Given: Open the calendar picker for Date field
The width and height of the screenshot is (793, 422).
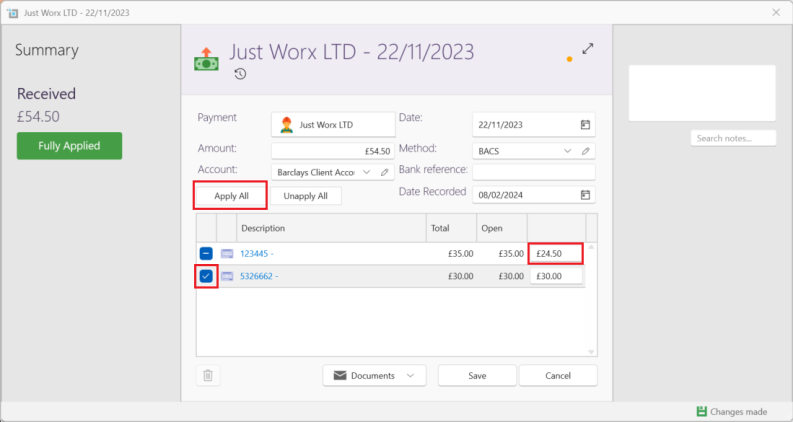Looking at the screenshot, I should (585, 124).
